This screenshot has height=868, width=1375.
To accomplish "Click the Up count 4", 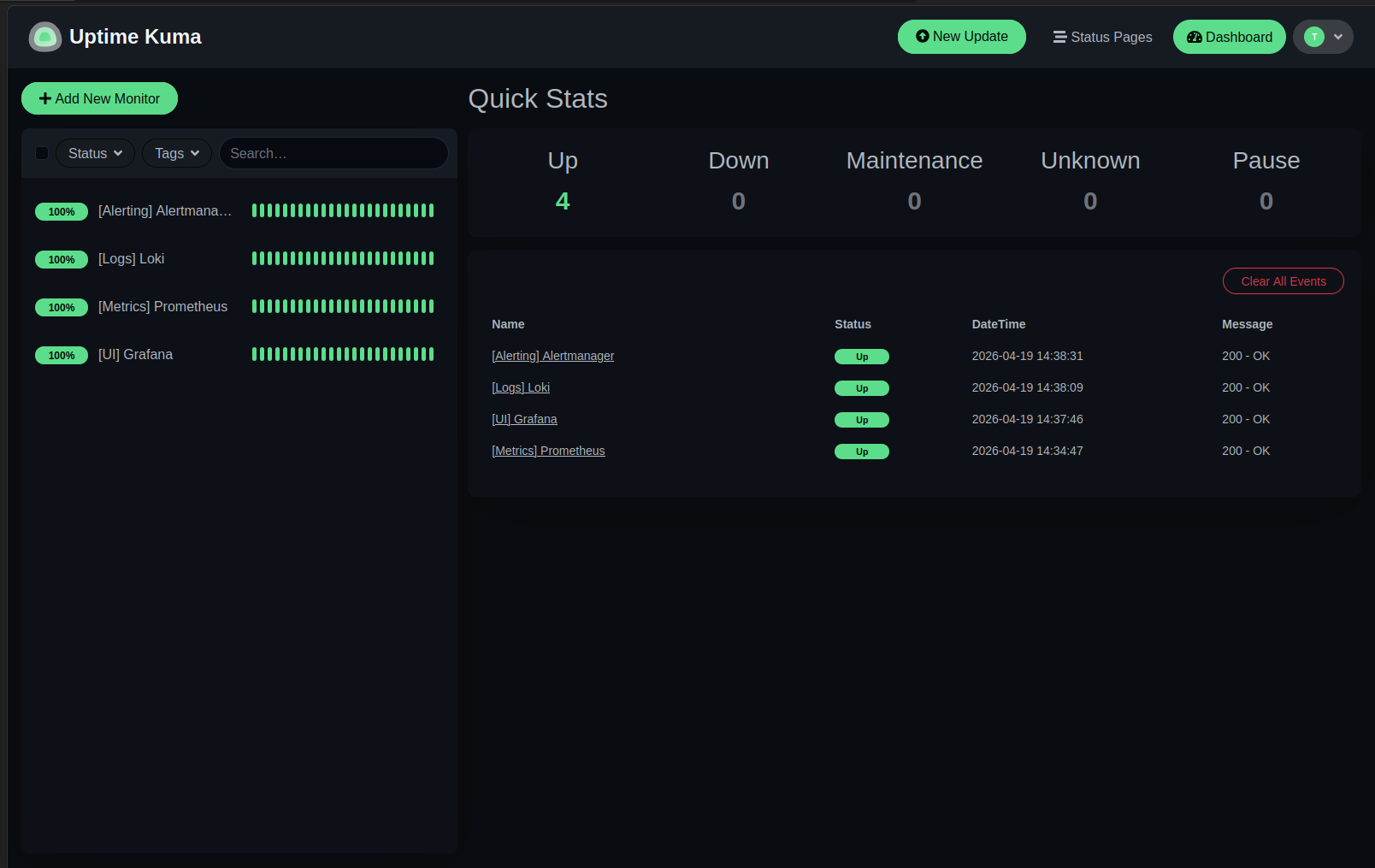I will point(563,201).
